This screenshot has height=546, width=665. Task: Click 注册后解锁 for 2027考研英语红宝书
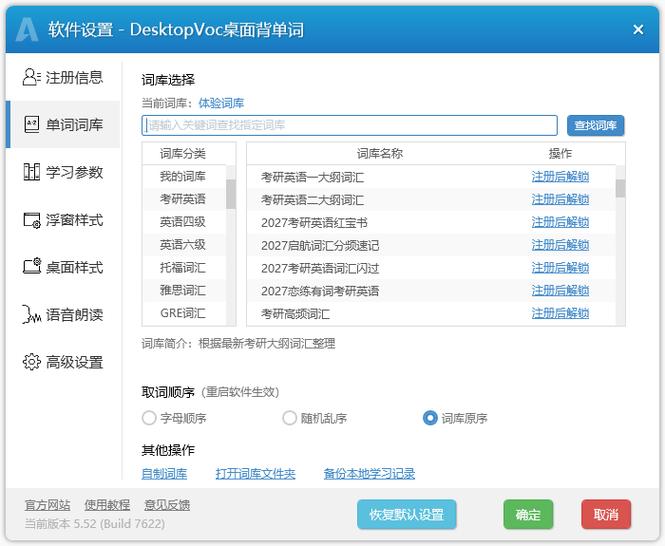(x=560, y=222)
